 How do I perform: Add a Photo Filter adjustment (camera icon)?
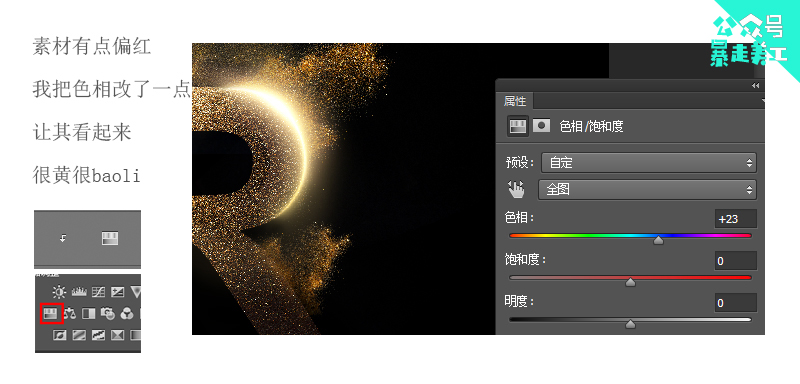(x=108, y=313)
